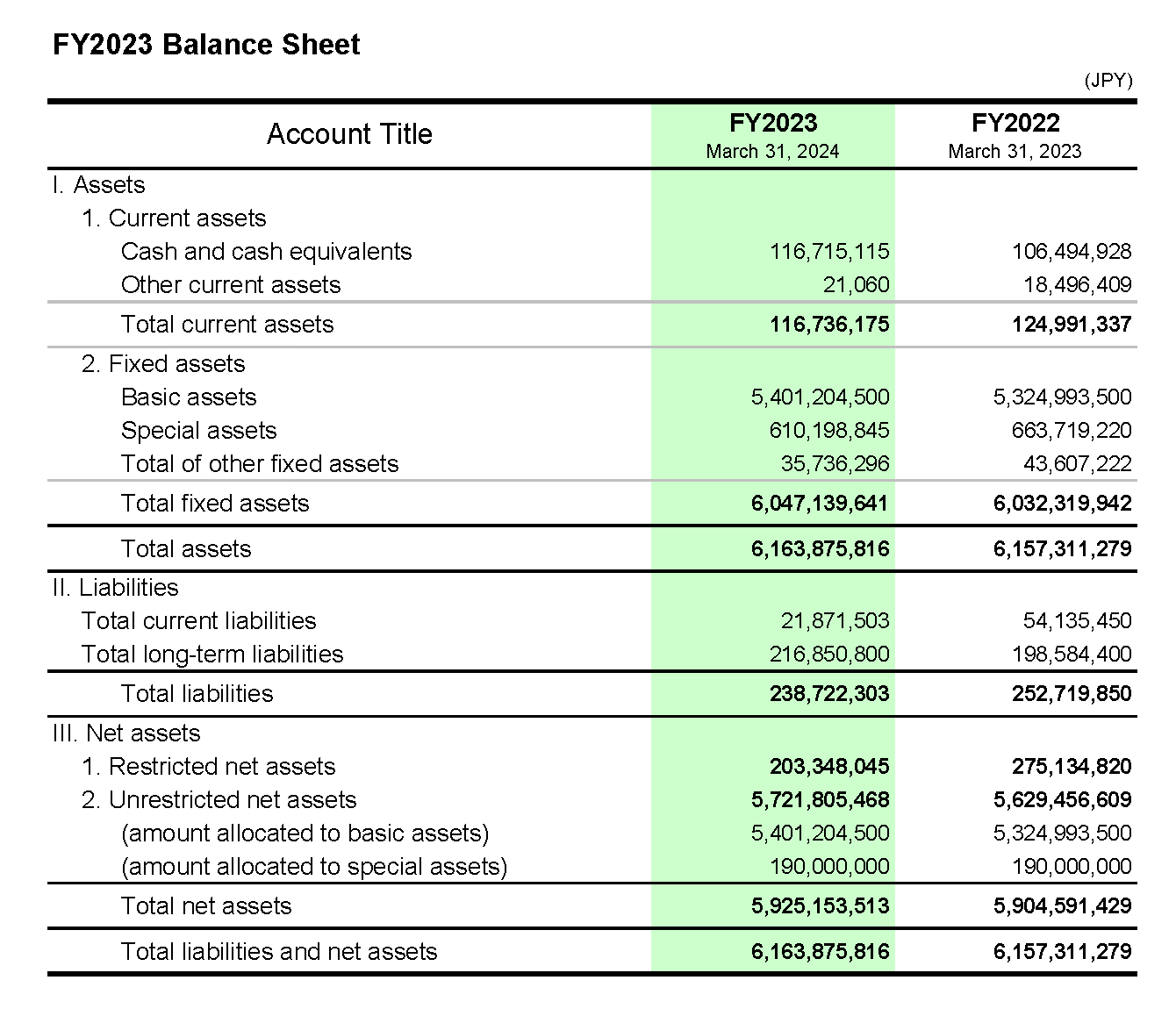
Task: Click the 'Special assets' row label
Action: pos(198,431)
